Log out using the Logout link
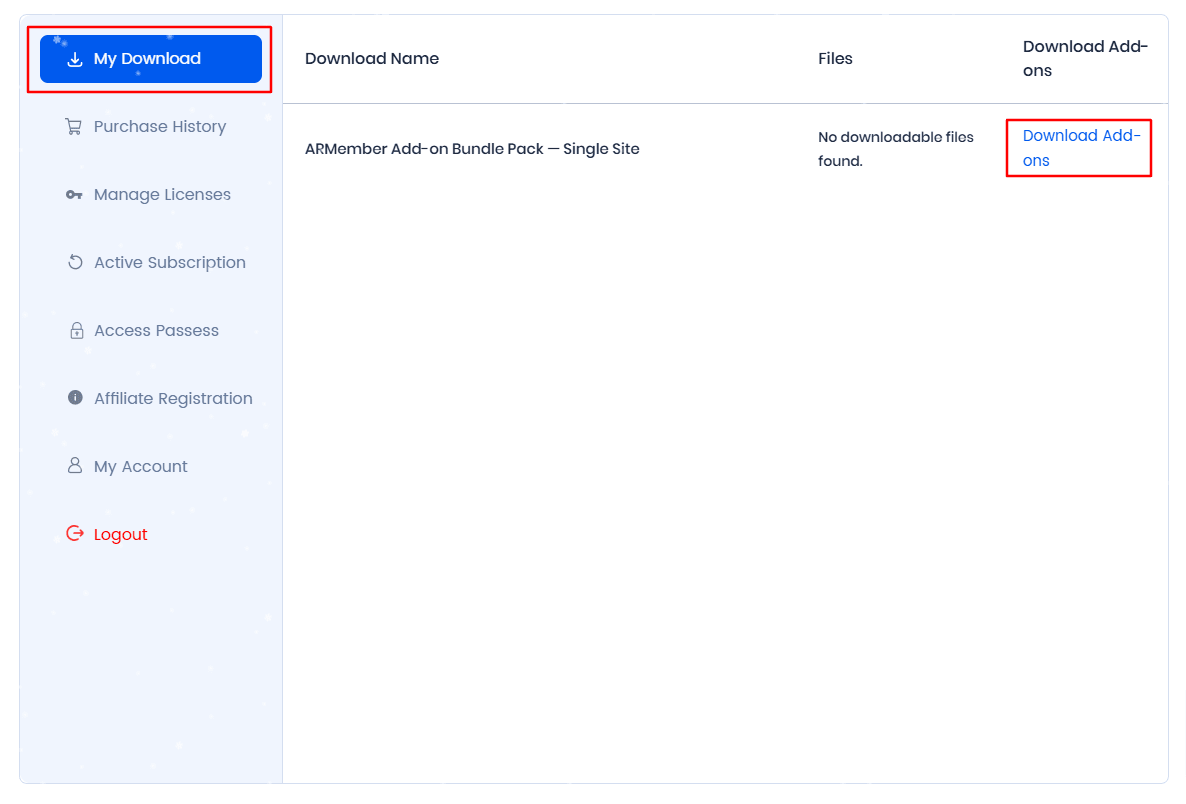 (x=120, y=535)
